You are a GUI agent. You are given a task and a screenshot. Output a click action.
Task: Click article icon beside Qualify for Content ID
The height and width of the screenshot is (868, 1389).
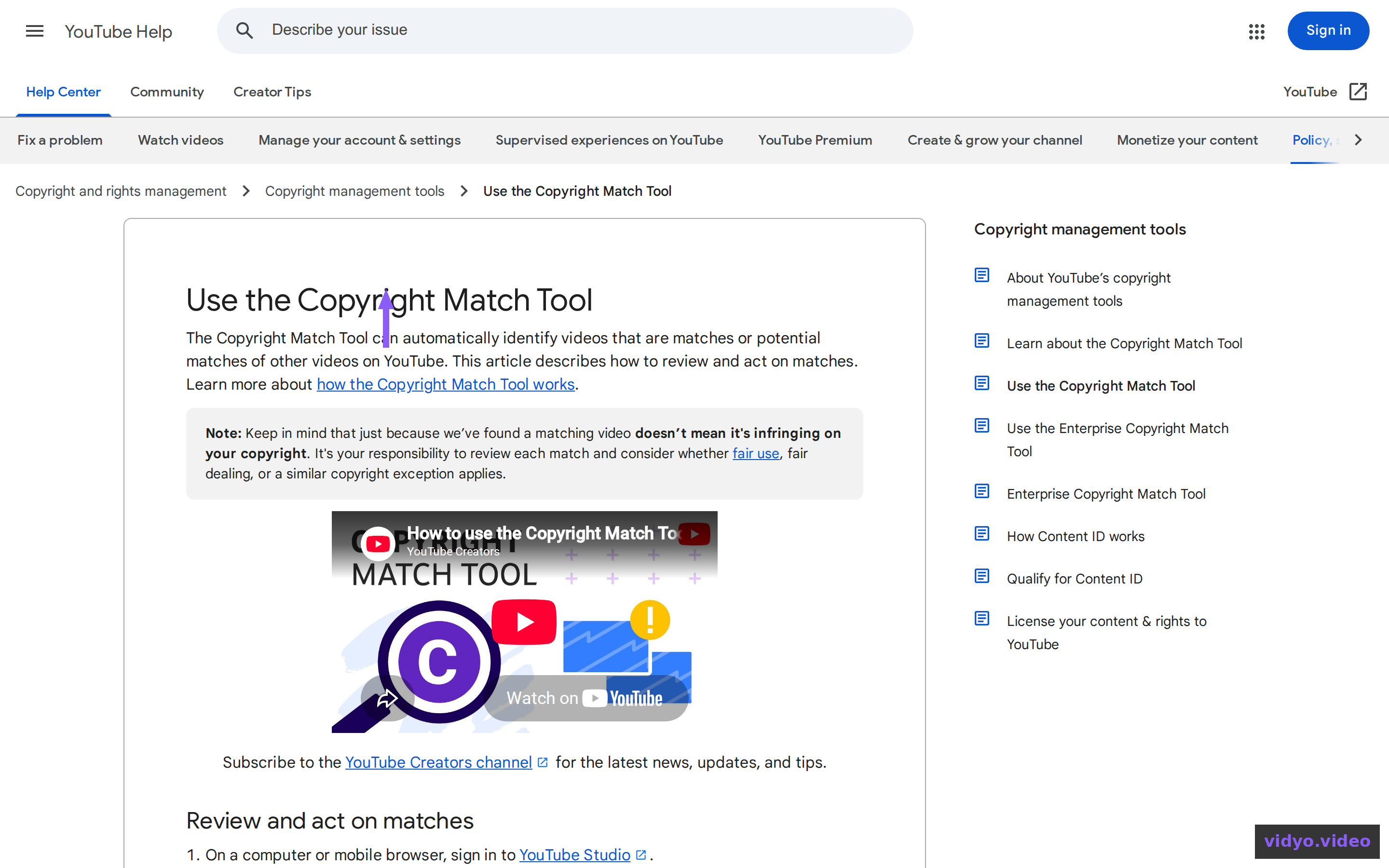pyautogui.click(x=981, y=576)
